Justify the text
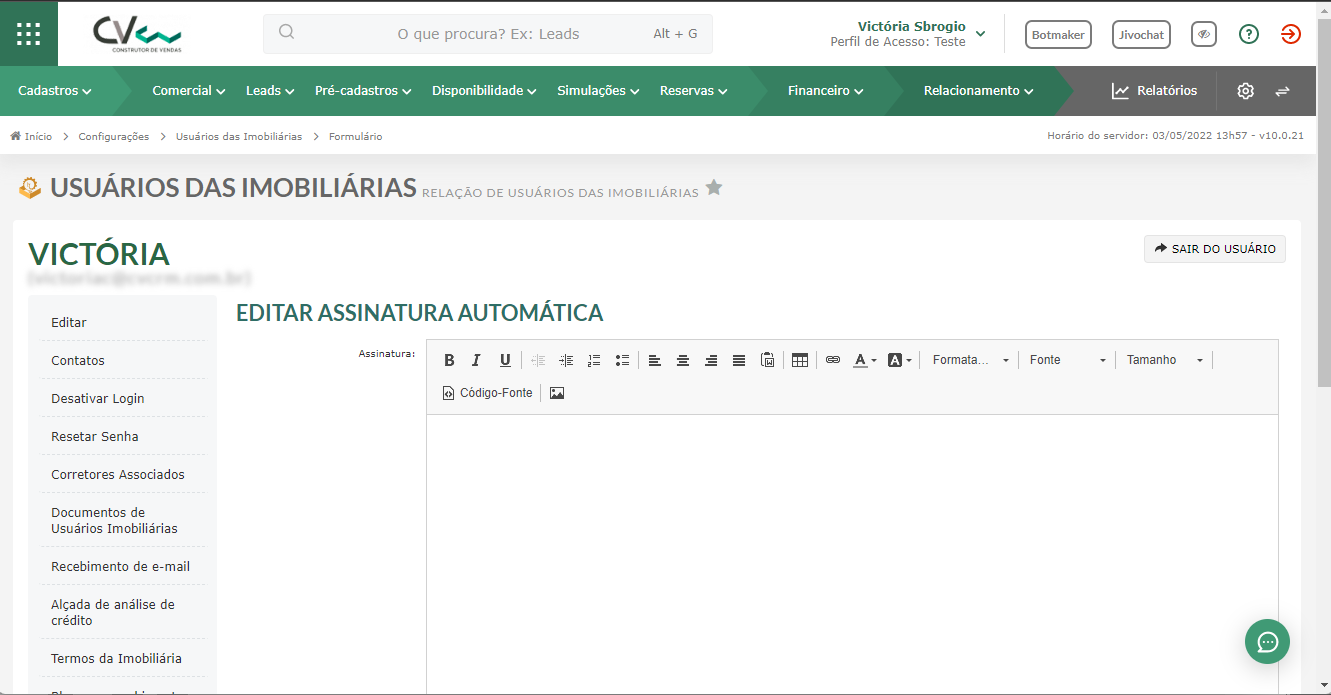The width and height of the screenshot is (1331, 695). click(x=739, y=360)
